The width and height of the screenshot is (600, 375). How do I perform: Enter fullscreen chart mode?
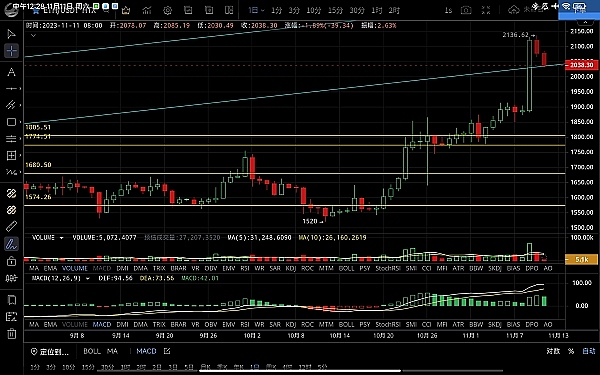(x=486, y=10)
